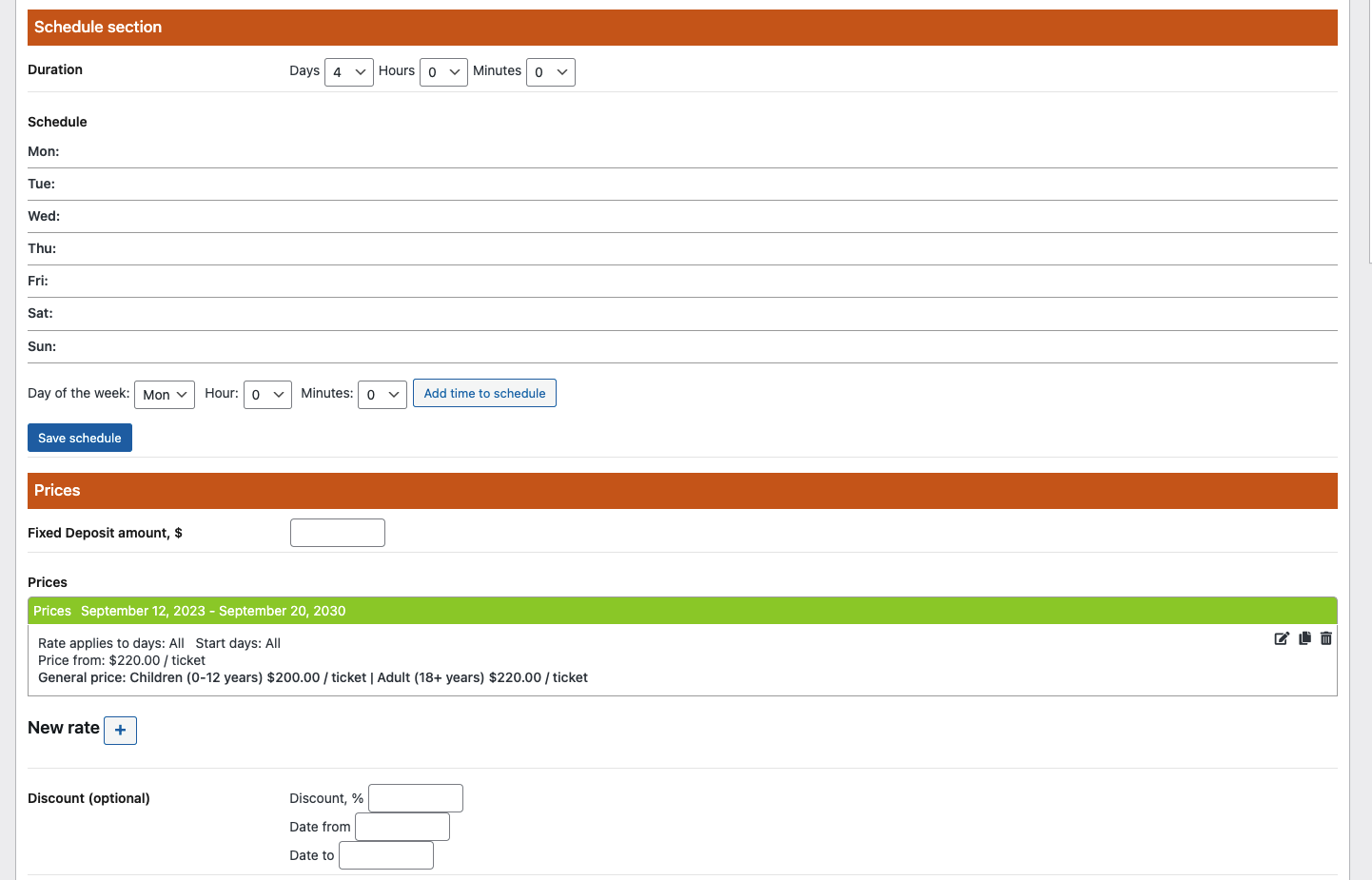
Task: Duplicate the price rate with copy icon
Action: pos(1304,638)
